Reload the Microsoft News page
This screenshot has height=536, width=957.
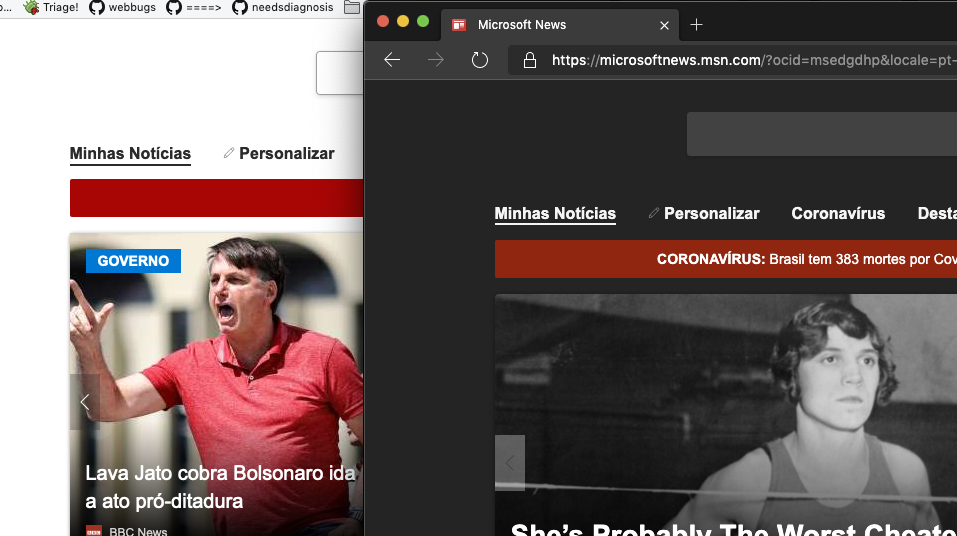pyautogui.click(x=480, y=60)
